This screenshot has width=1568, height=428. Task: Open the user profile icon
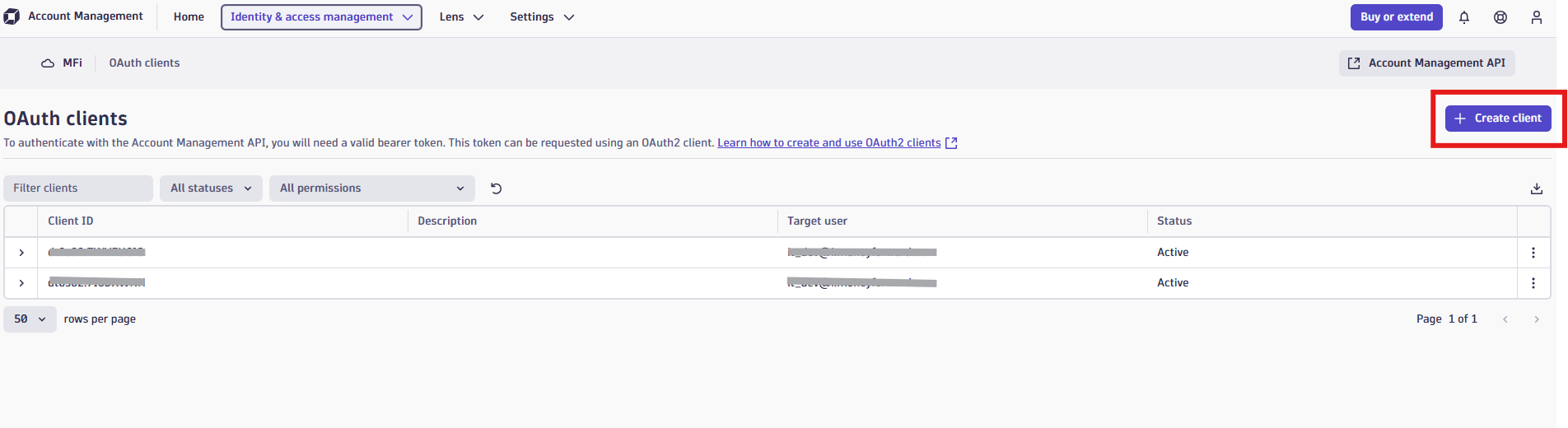click(1537, 17)
